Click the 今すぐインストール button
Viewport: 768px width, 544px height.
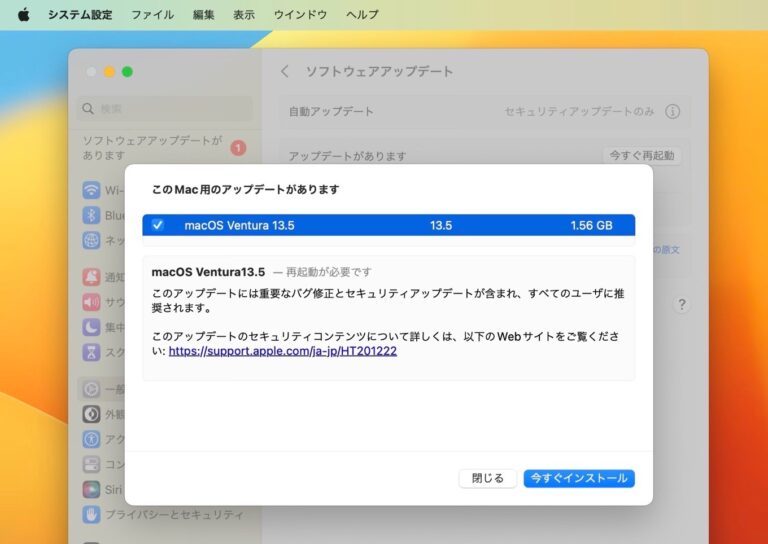(x=579, y=478)
